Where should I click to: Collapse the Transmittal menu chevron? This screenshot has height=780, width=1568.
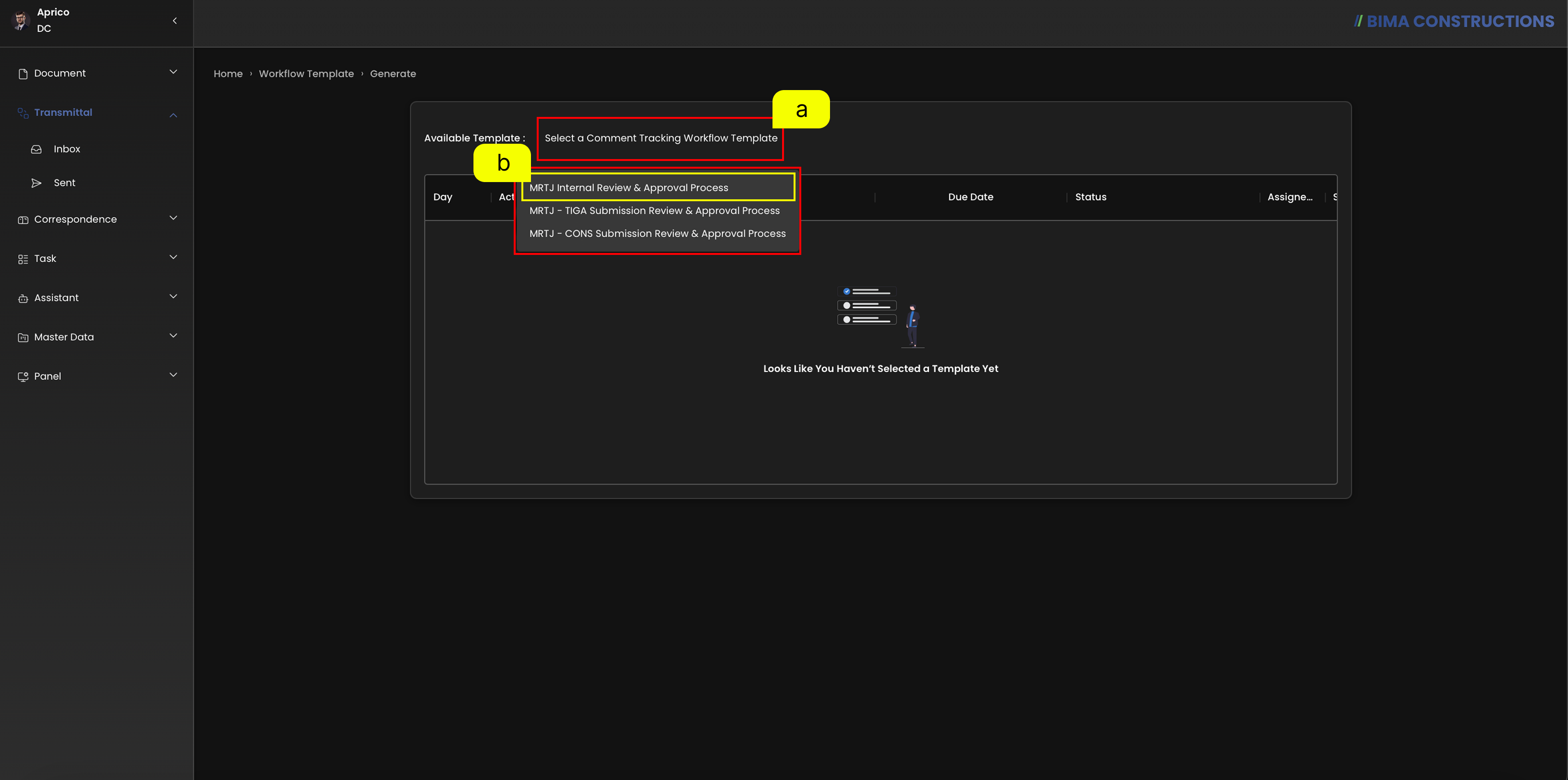173,115
